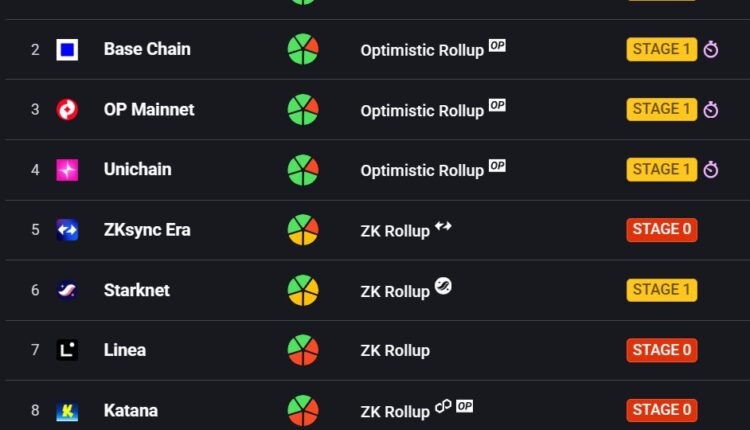Viewport: 750px width, 430px height.
Task: Click the ZKsync Era logo icon
Action: 67,230
